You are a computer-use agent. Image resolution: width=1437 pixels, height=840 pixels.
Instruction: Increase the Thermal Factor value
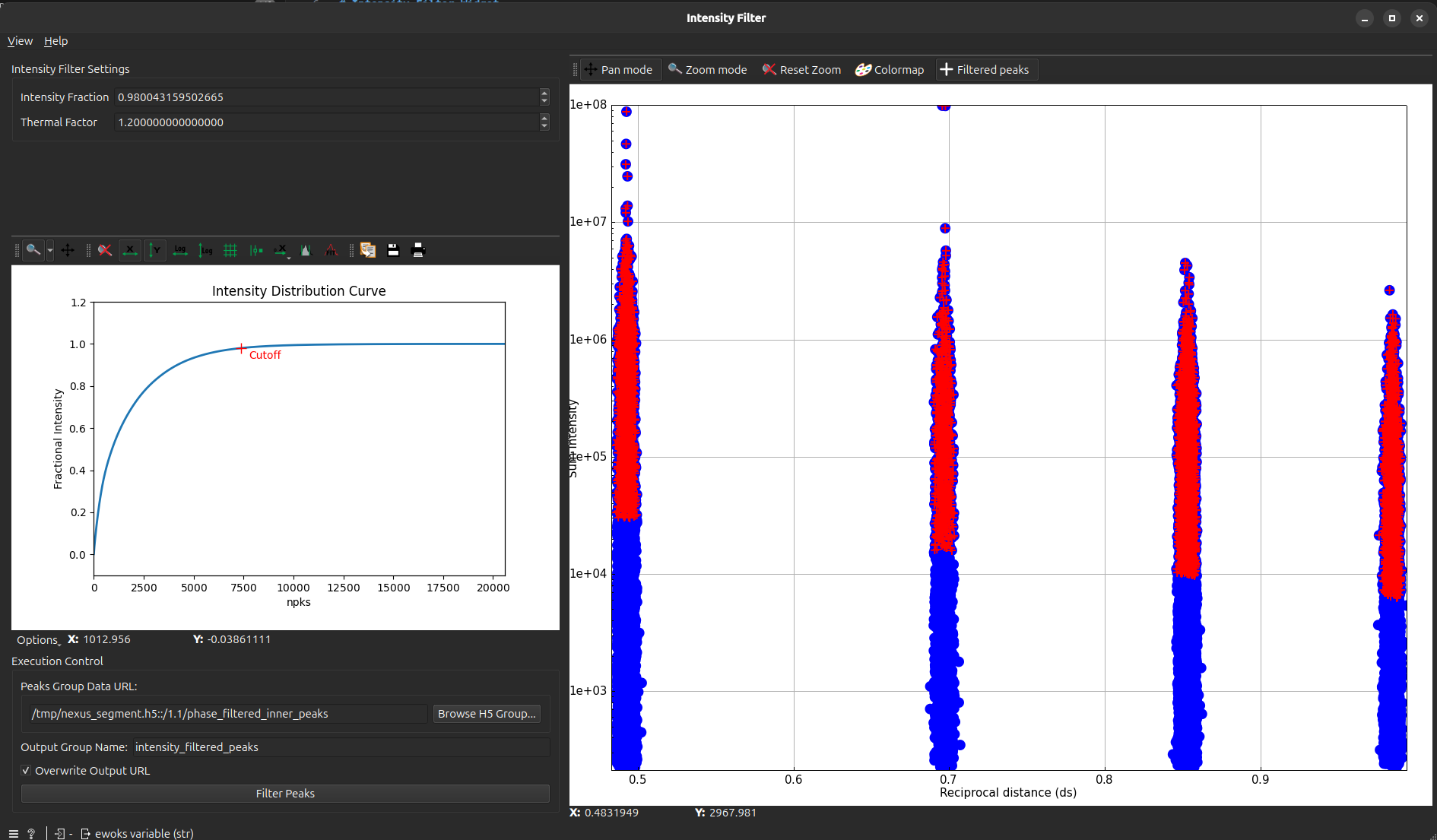(544, 118)
